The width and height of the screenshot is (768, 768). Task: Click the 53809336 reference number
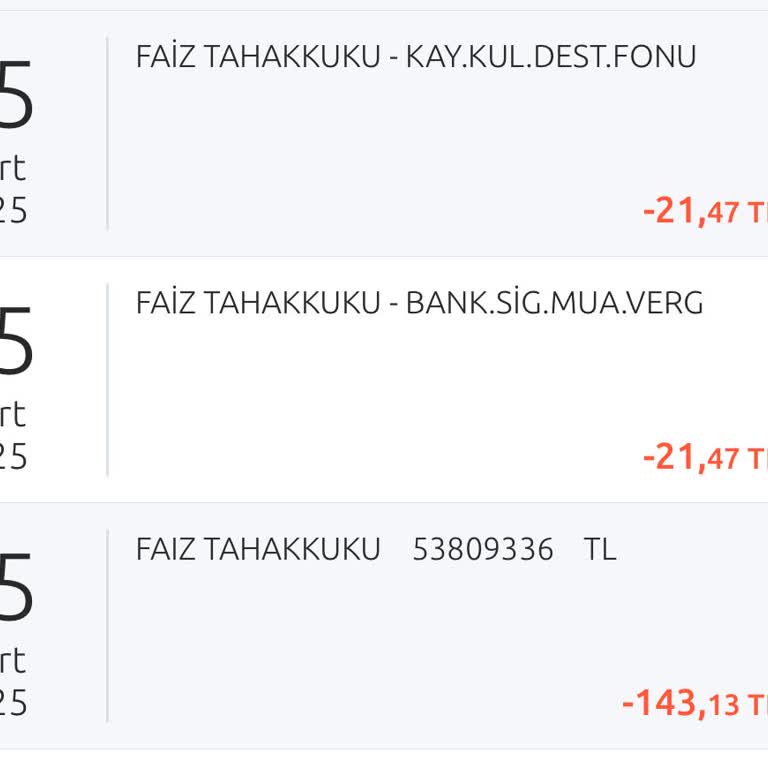pyautogui.click(x=482, y=549)
